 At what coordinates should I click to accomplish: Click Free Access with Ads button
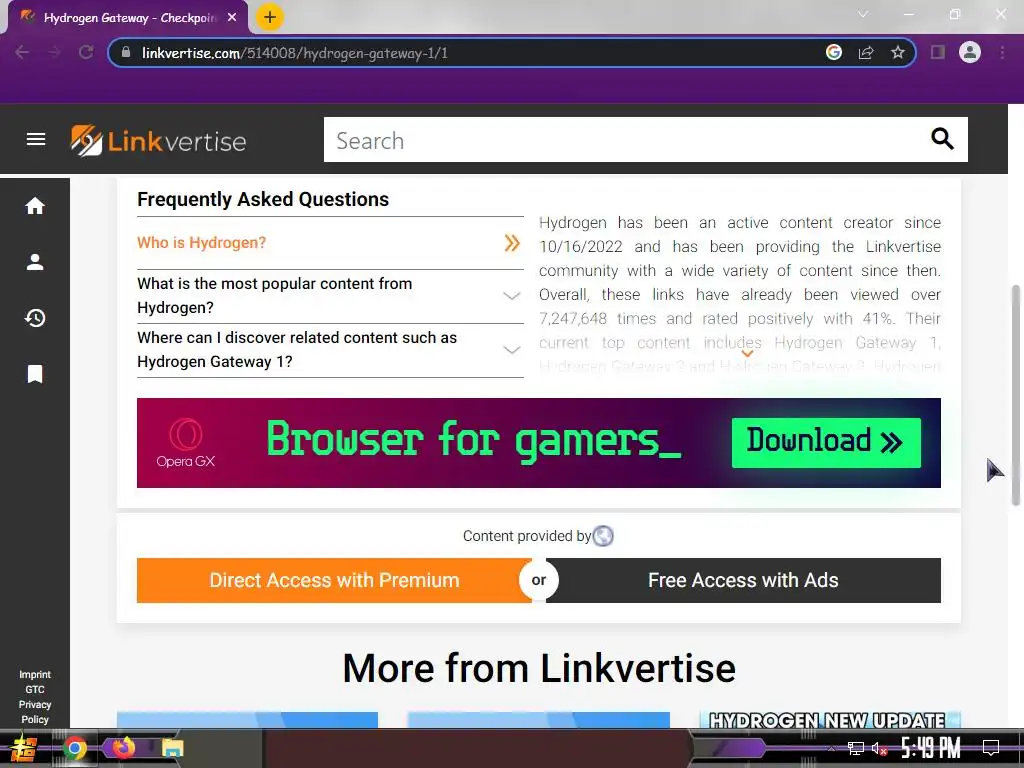[743, 580]
